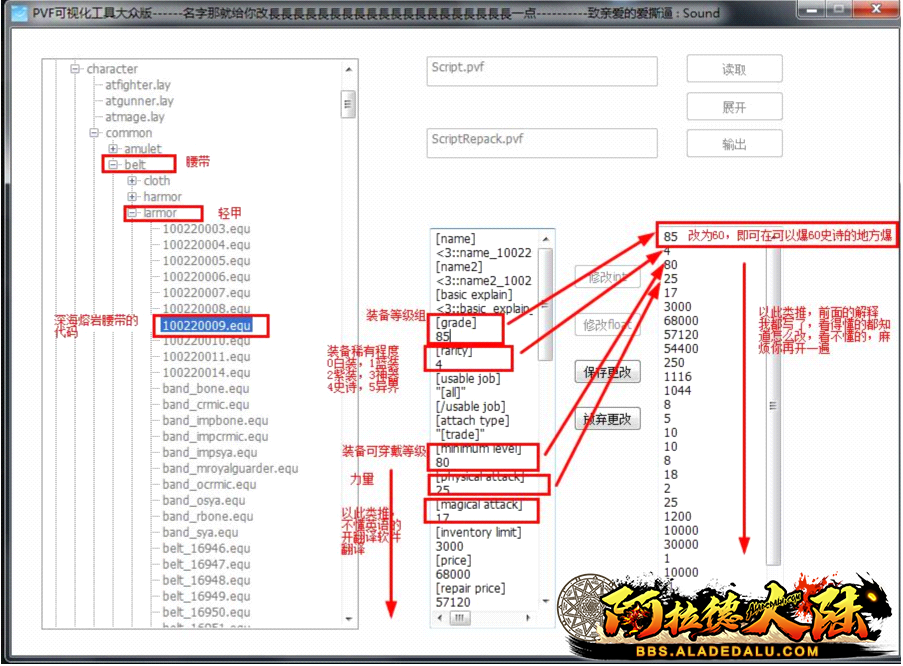Image resolution: width=903 pixels, height=666 pixels.
Task: Collapse the larmor subfolder
Action: [132, 213]
